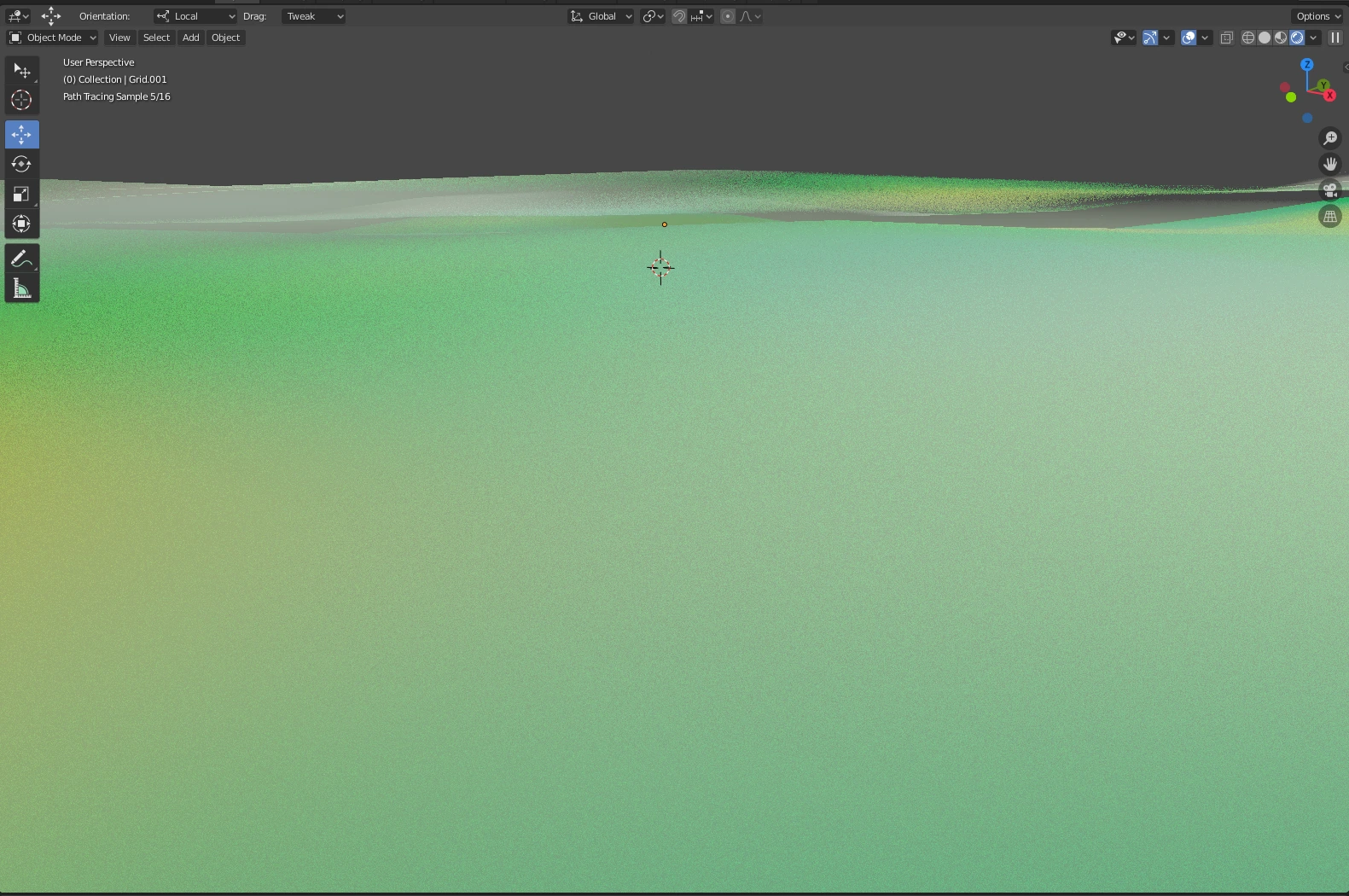
Task: Choose the Scale tool
Action: [x=21, y=195]
